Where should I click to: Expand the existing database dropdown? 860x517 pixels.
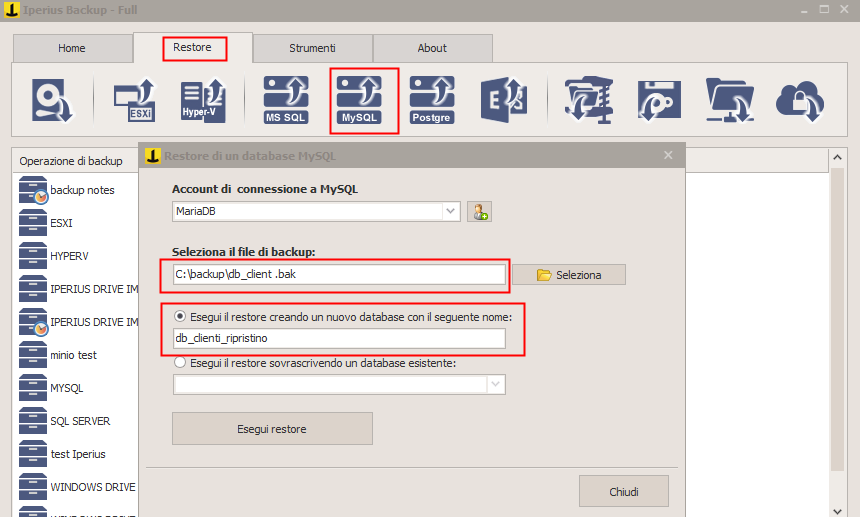[x=495, y=384]
